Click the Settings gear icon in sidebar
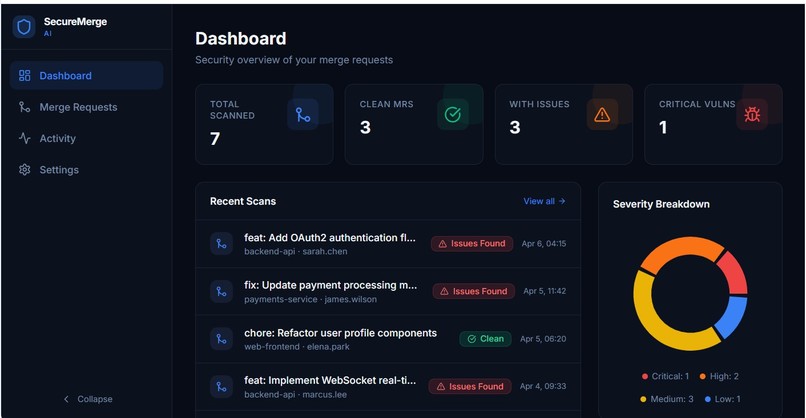This screenshot has width=806, height=418. pos(25,170)
